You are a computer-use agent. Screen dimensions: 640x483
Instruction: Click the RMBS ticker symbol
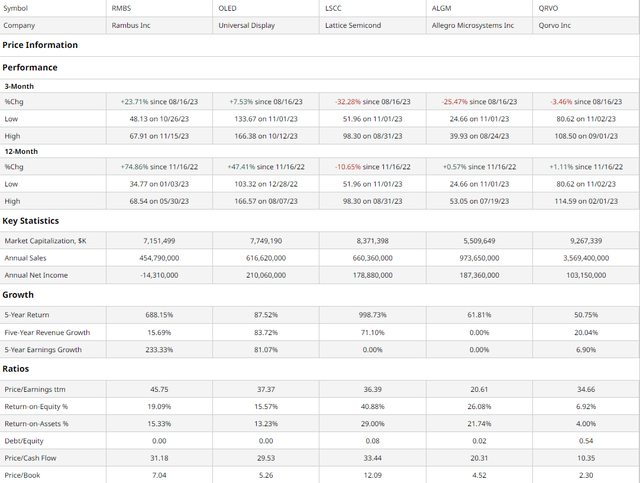[120, 8]
